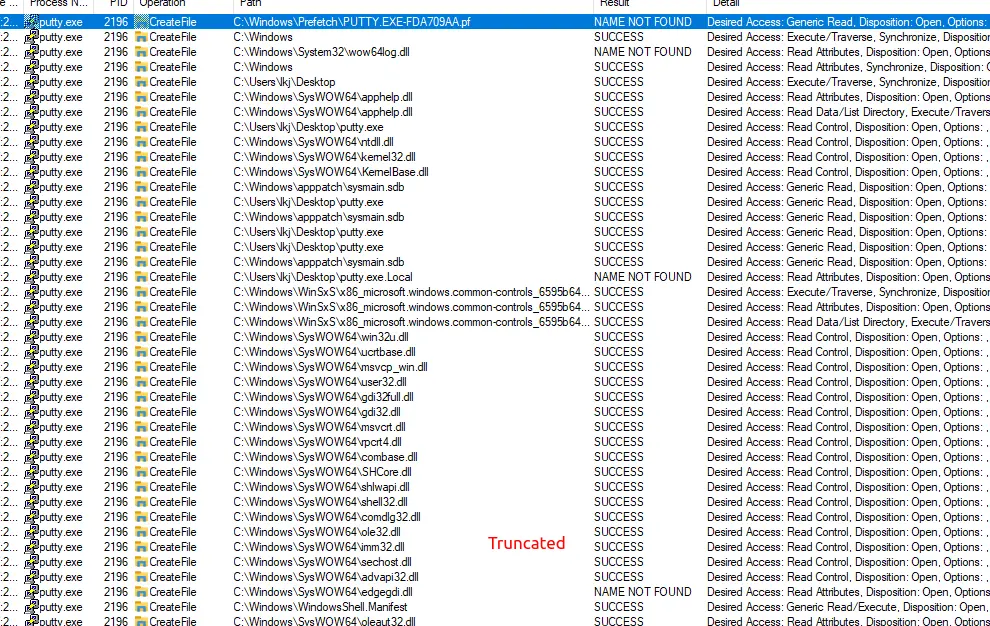Viewport: 990px width, 626px height.
Task: Click the putty.exe process icon in the PUTTY.EXE-FDA709AA.pf row
Action: [x=31, y=21]
